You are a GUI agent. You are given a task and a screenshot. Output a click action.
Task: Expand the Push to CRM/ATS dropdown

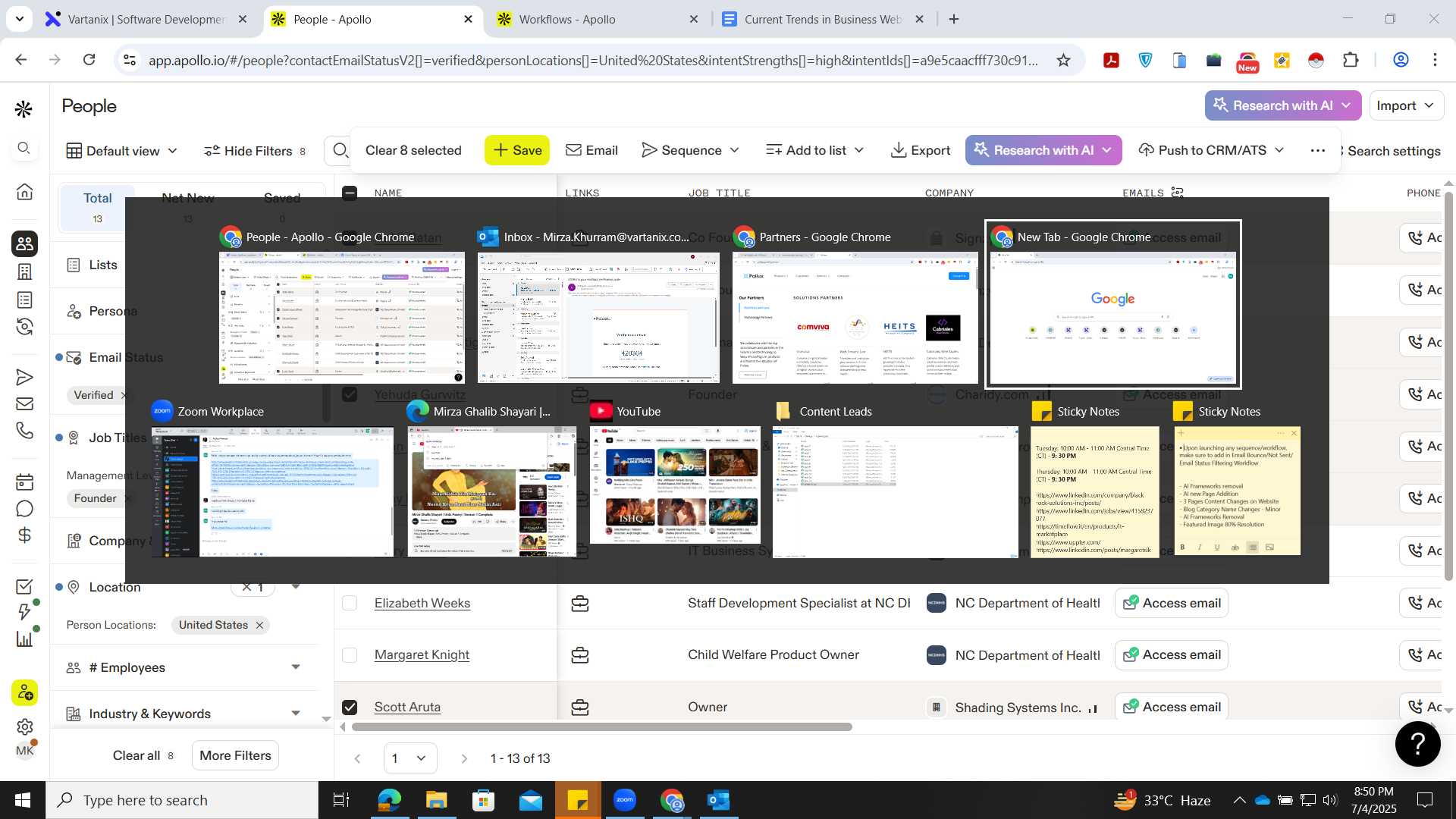(1212, 150)
